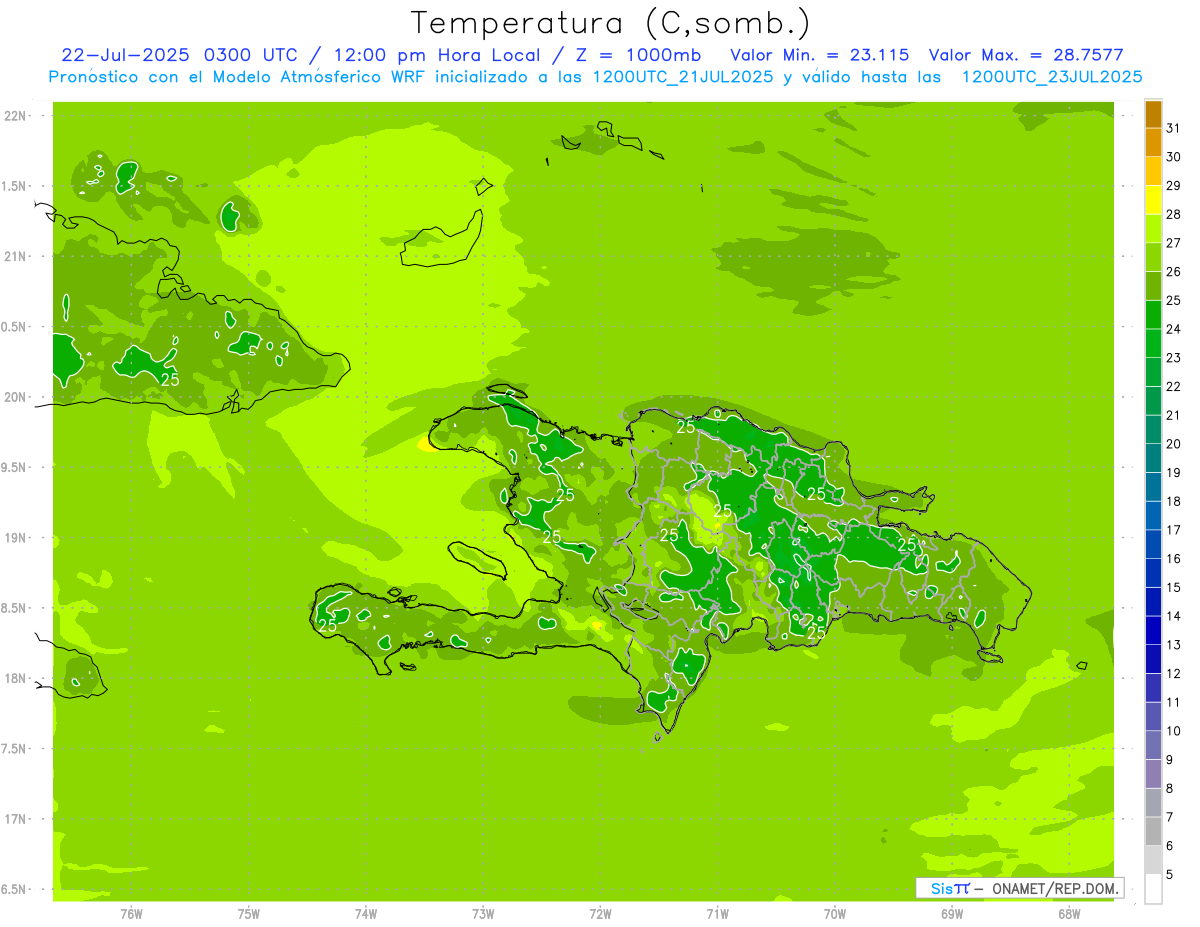Click the "72W" longitude axis label
Viewport: 1200px width, 927px height.
pos(600,914)
